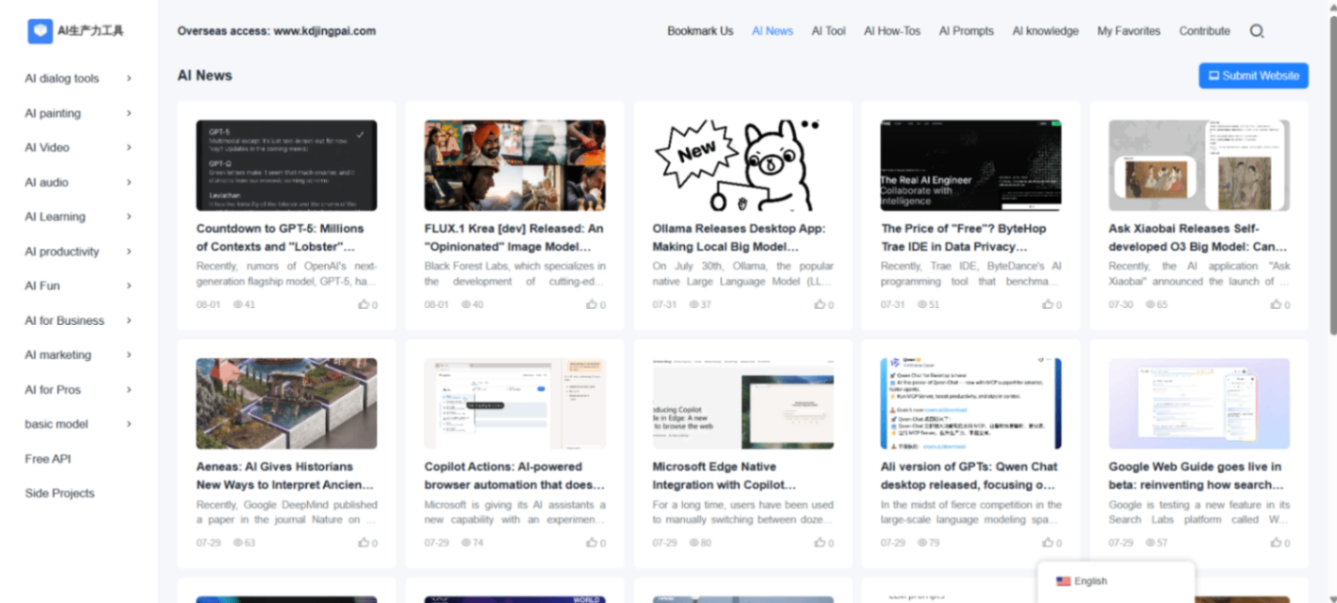Open Contribute navigation item
This screenshot has height=603, width=1337.
coord(1204,31)
